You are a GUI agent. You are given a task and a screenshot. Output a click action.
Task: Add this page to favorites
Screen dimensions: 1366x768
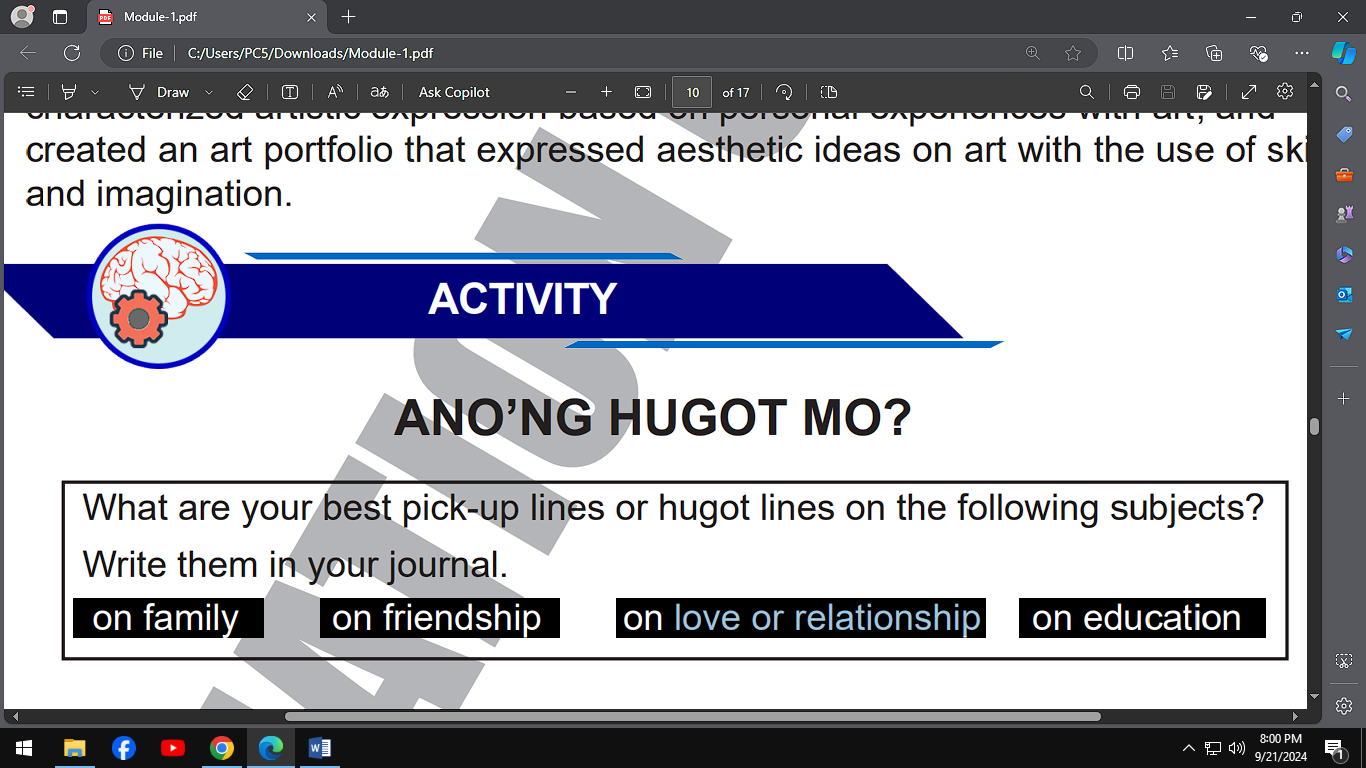pos(1073,53)
